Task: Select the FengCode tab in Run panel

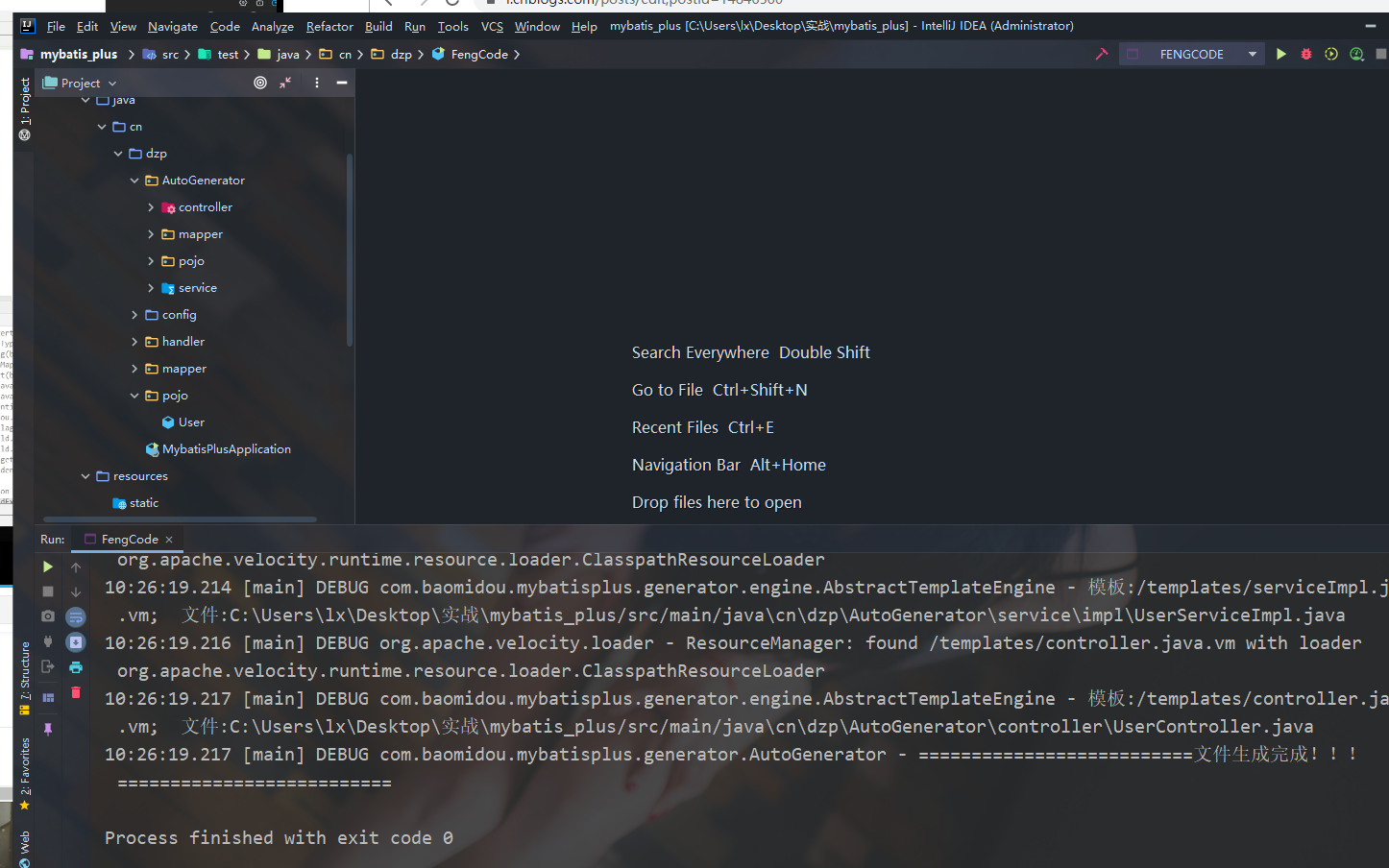Action: click(129, 540)
